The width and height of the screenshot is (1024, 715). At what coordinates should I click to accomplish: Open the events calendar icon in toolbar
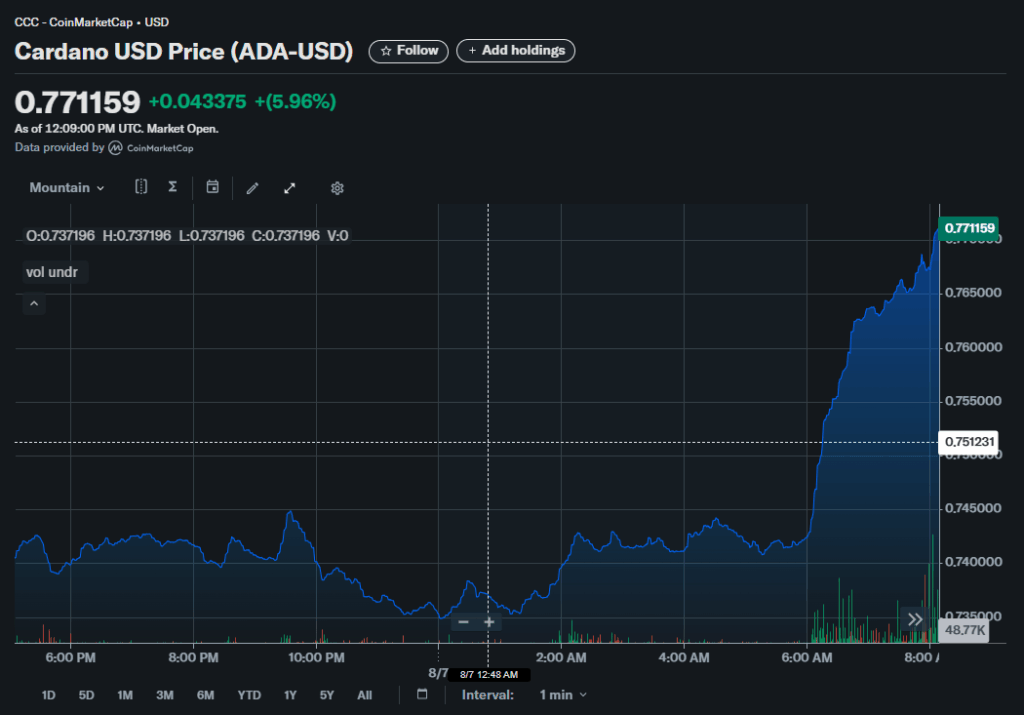213,187
